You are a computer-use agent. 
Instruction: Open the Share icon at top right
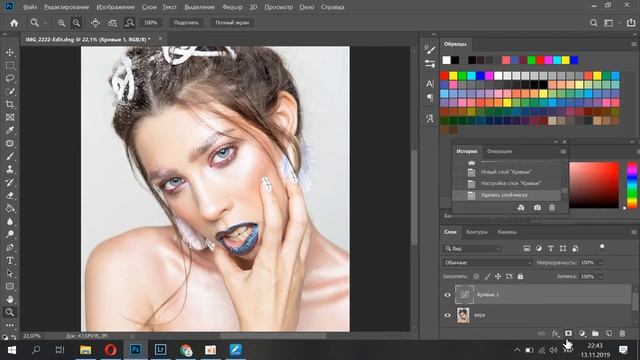pyautogui.click(x=631, y=23)
